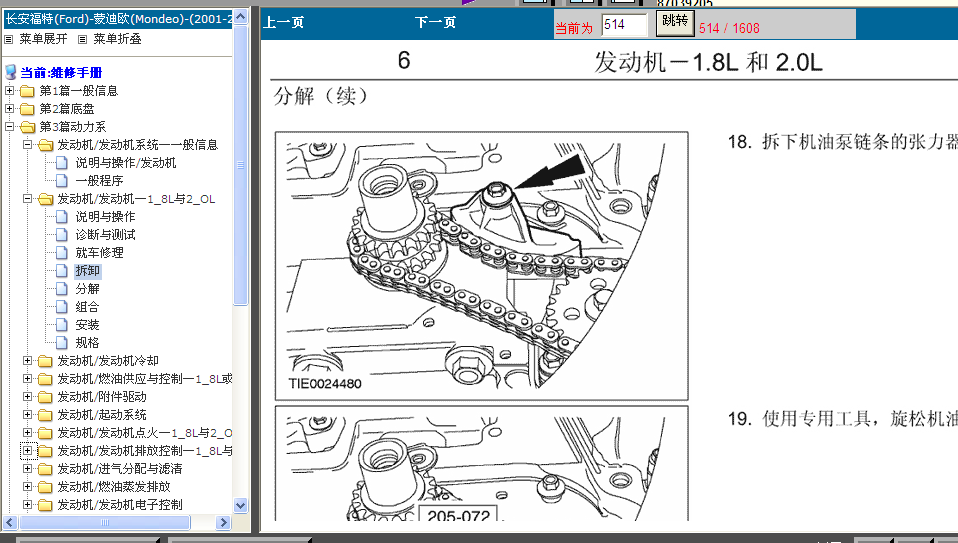Click page icon beside 规格
This screenshot has height=543, width=958.
[62, 343]
